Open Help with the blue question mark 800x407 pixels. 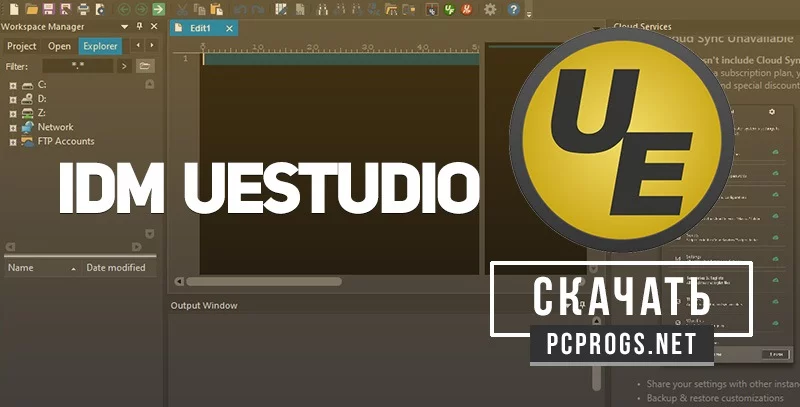tap(513, 9)
